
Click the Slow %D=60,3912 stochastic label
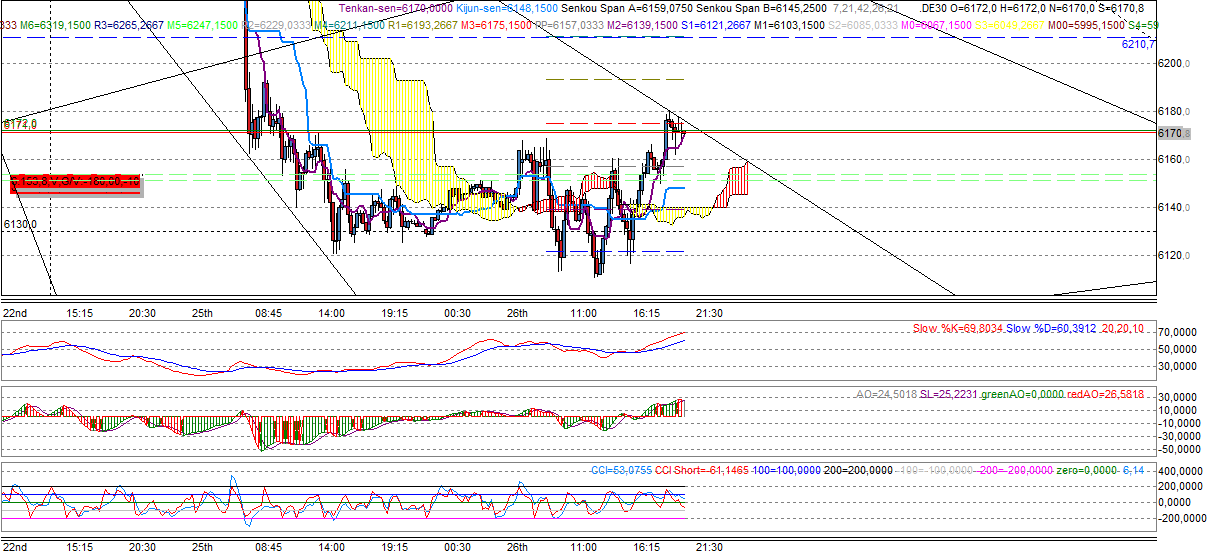[x=1050, y=328]
